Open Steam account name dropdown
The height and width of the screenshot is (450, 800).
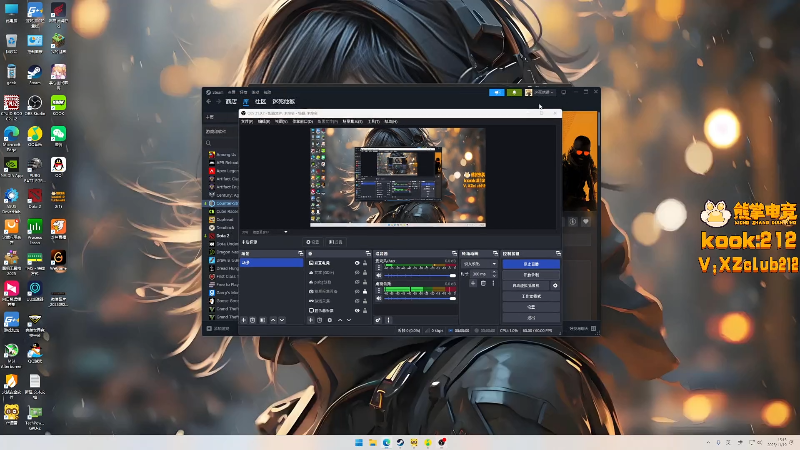[x=544, y=92]
